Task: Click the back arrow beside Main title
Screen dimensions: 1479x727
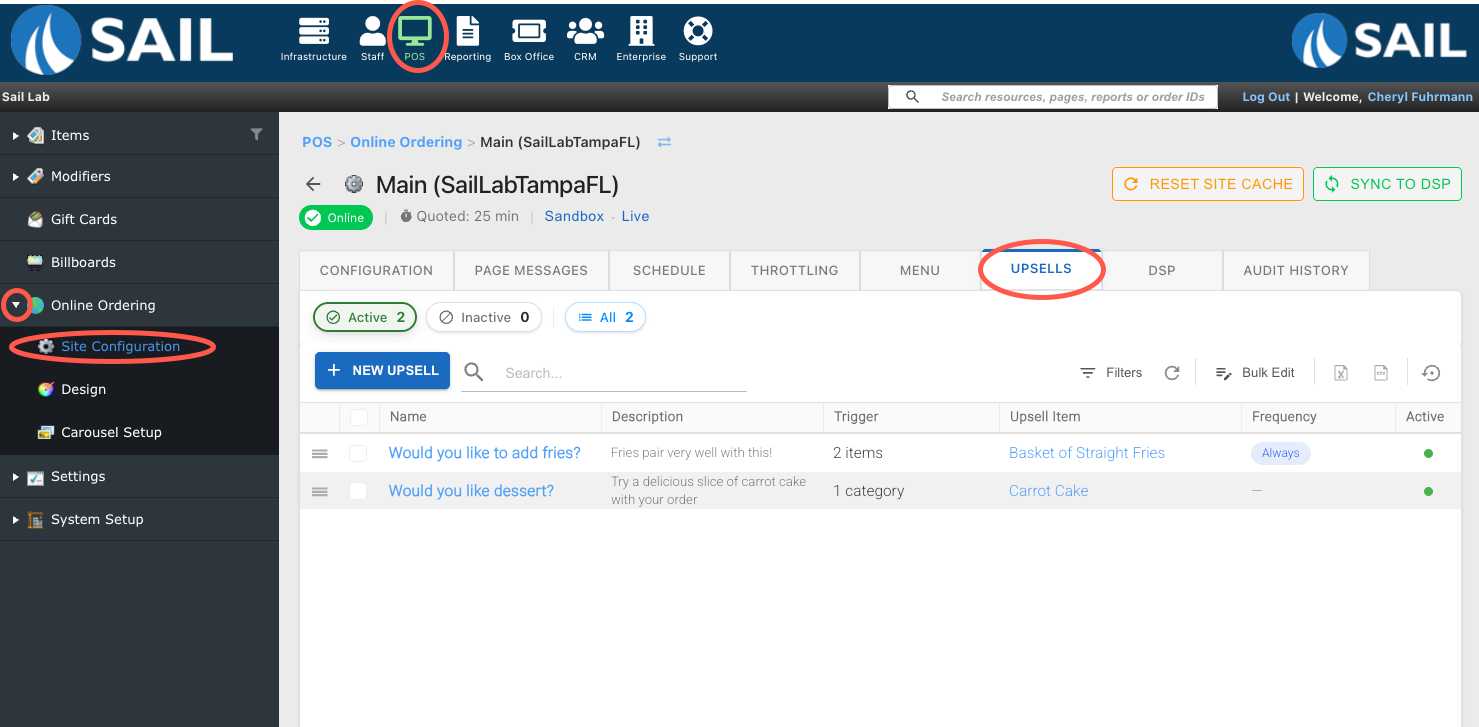Action: click(313, 184)
